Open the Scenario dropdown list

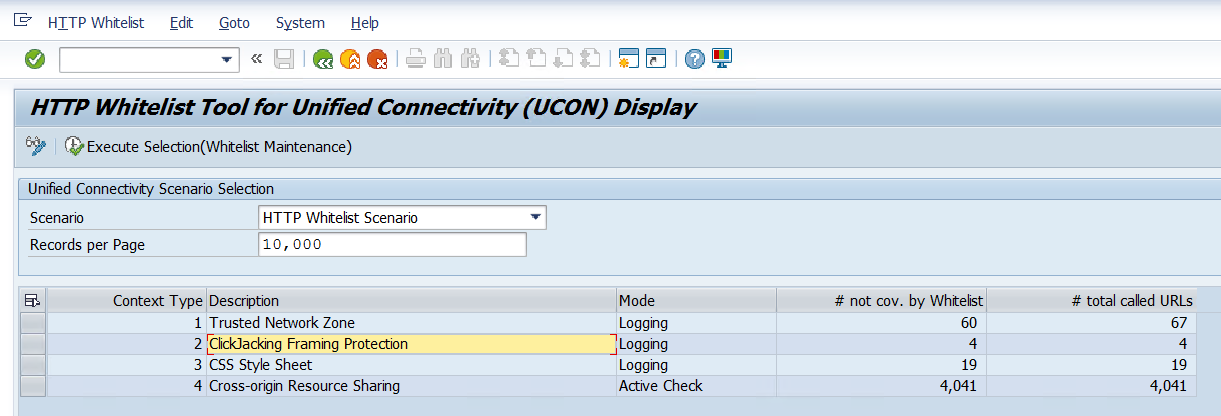pos(536,217)
